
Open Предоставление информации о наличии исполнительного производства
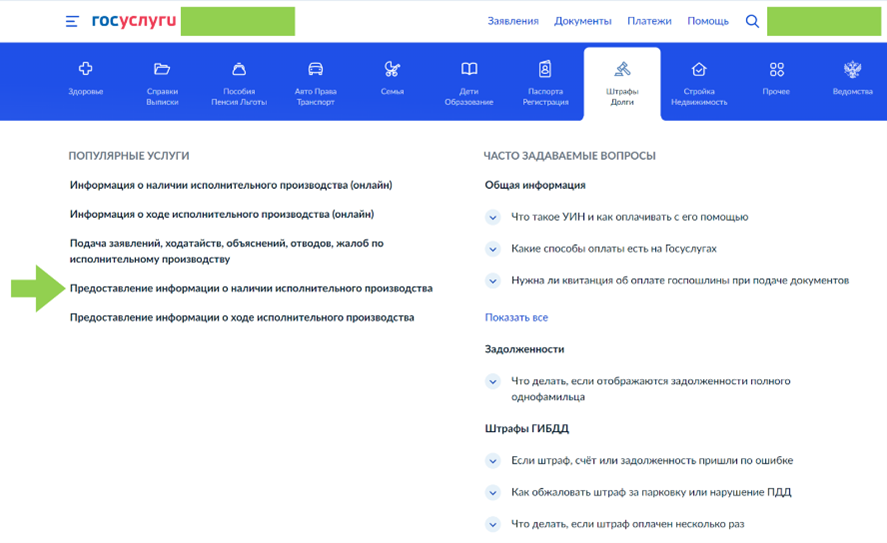pos(251,289)
